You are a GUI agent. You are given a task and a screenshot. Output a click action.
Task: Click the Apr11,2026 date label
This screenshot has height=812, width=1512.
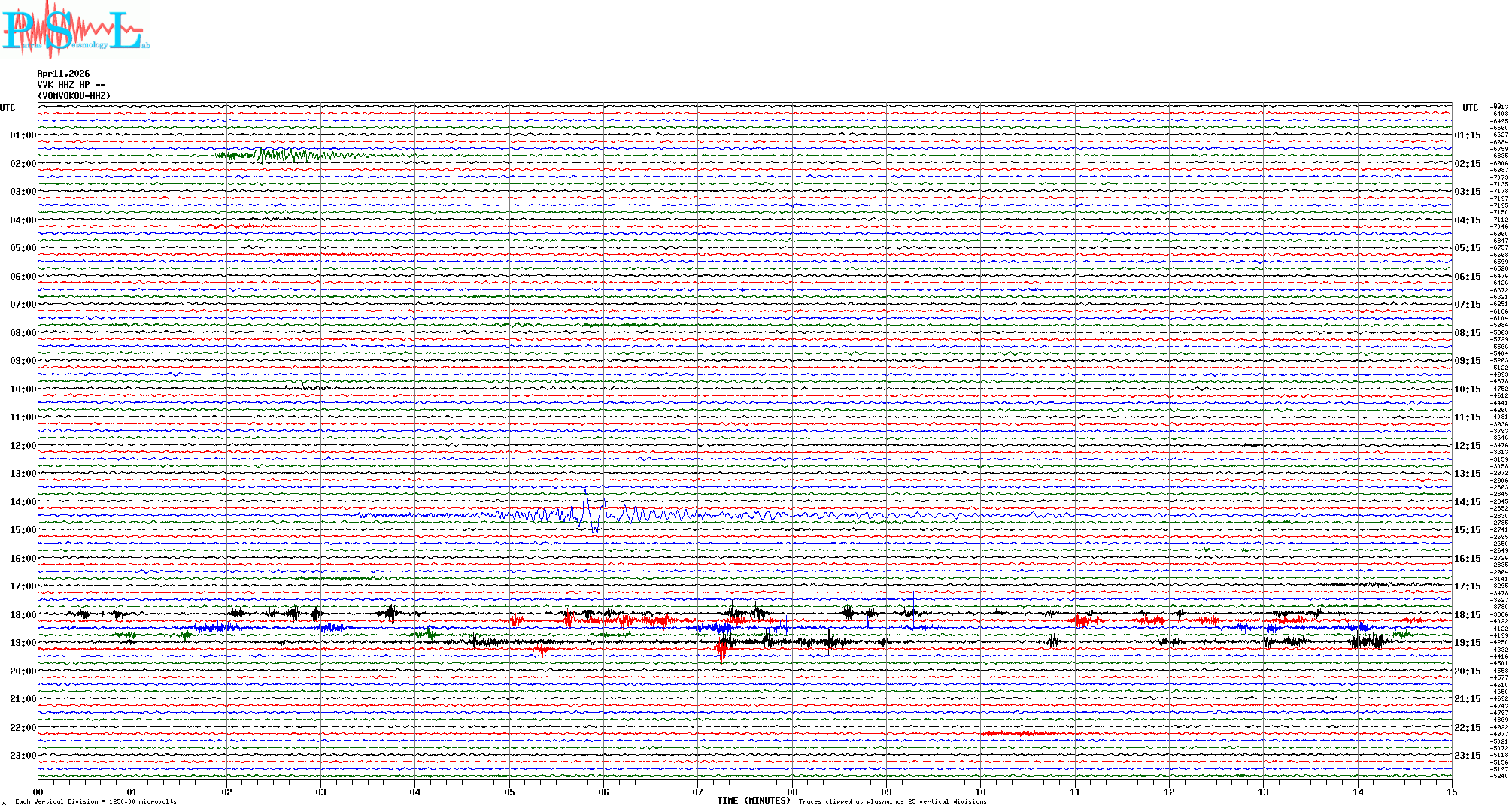tap(63, 74)
